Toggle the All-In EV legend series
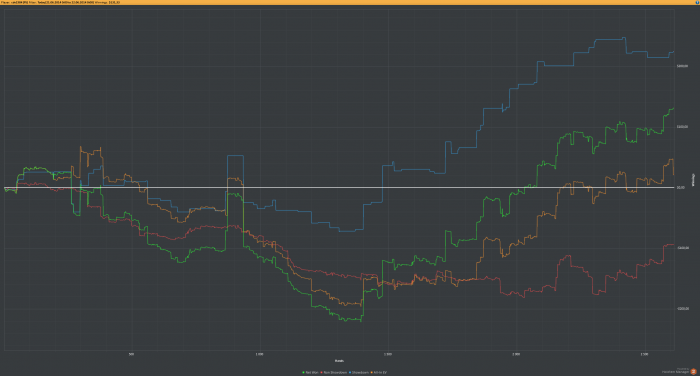The width and height of the screenshot is (700, 376). 379,372
